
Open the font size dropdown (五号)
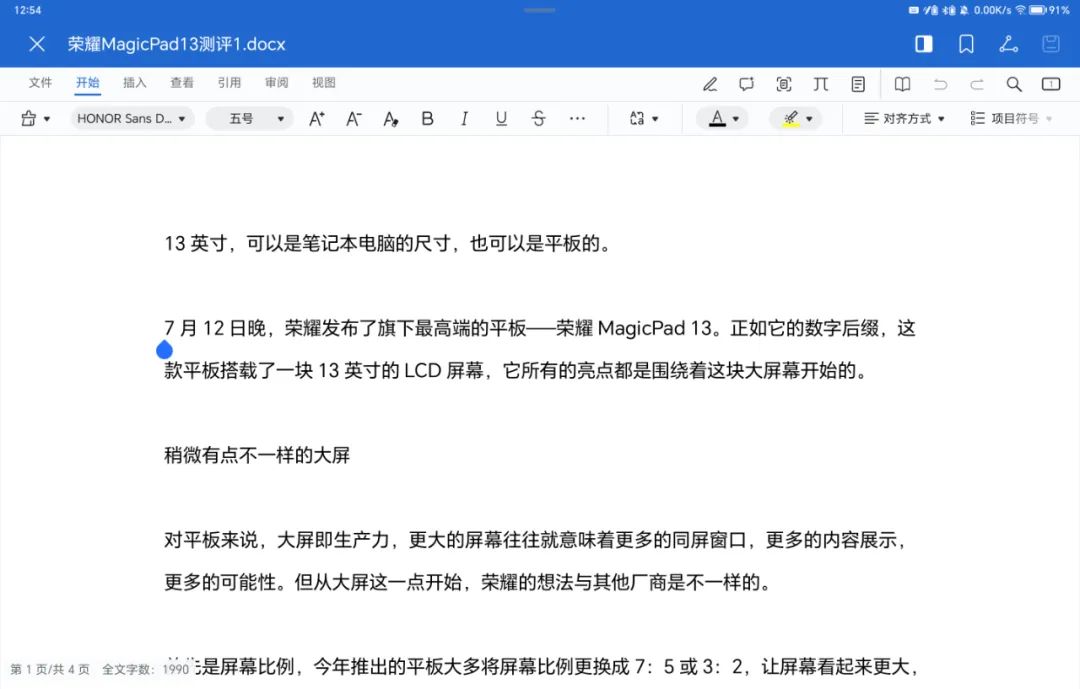248,118
